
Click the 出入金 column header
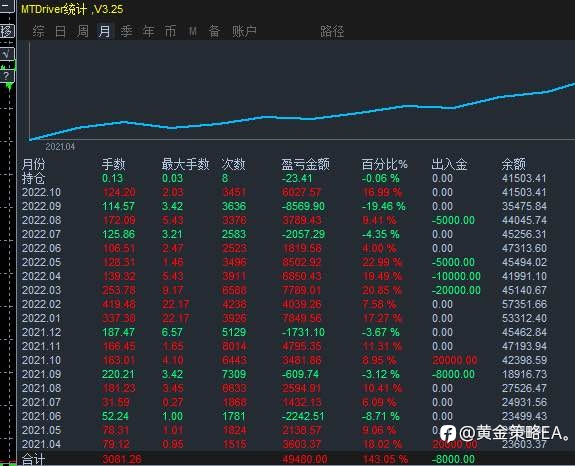(449, 164)
